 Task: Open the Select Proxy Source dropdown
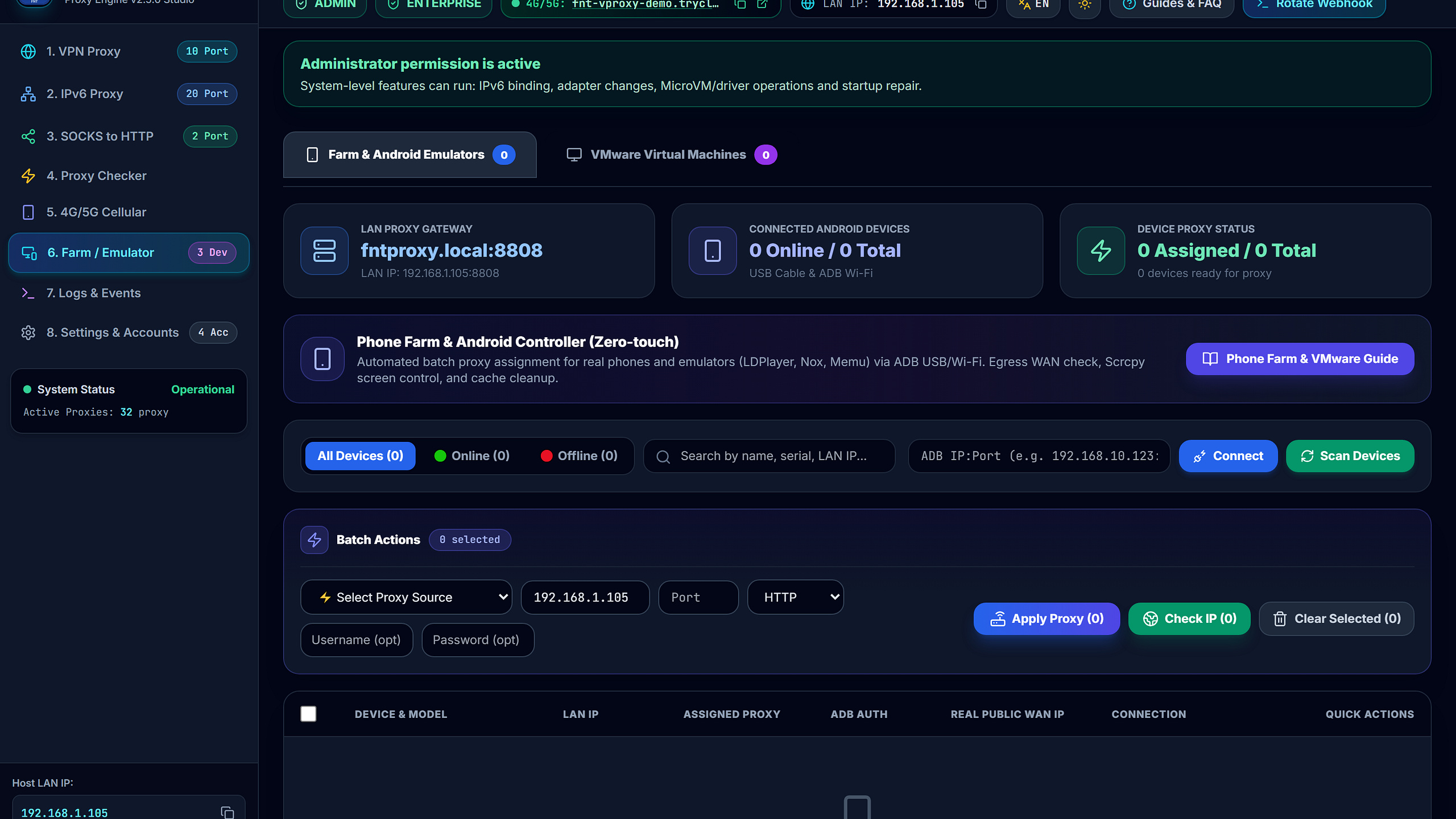pyautogui.click(x=406, y=597)
